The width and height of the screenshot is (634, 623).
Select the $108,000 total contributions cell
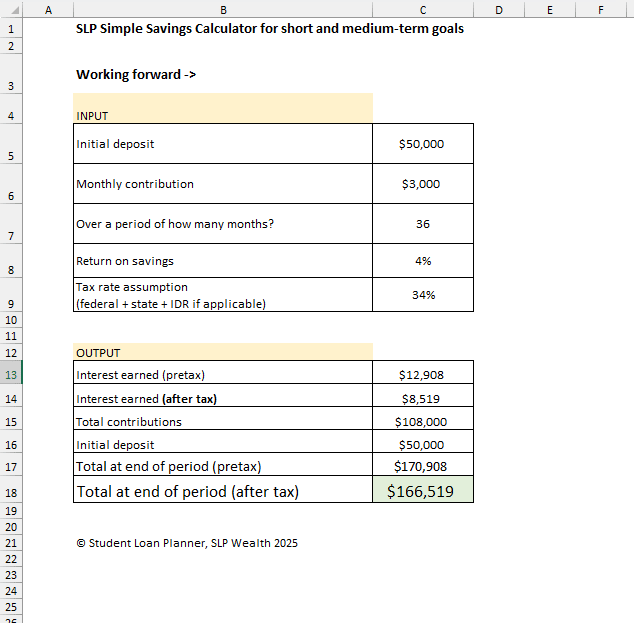pyautogui.click(x=423, y=418)
